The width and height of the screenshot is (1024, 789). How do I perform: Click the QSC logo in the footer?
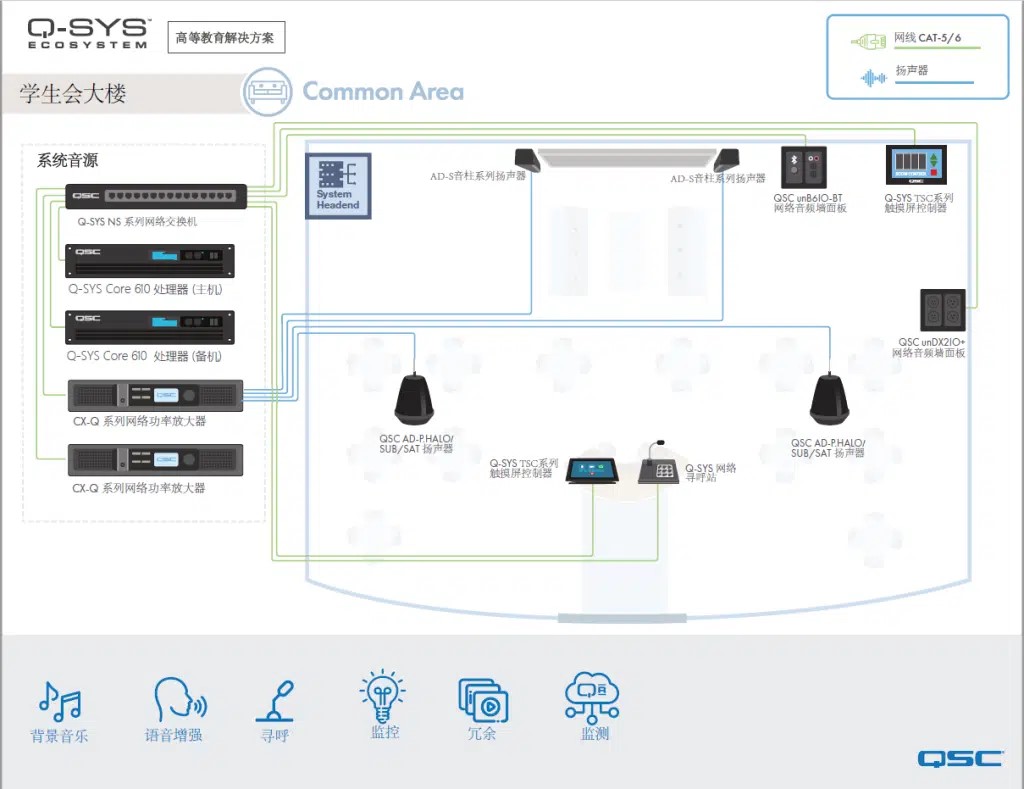pyautogui.click(x=960, y=758)
